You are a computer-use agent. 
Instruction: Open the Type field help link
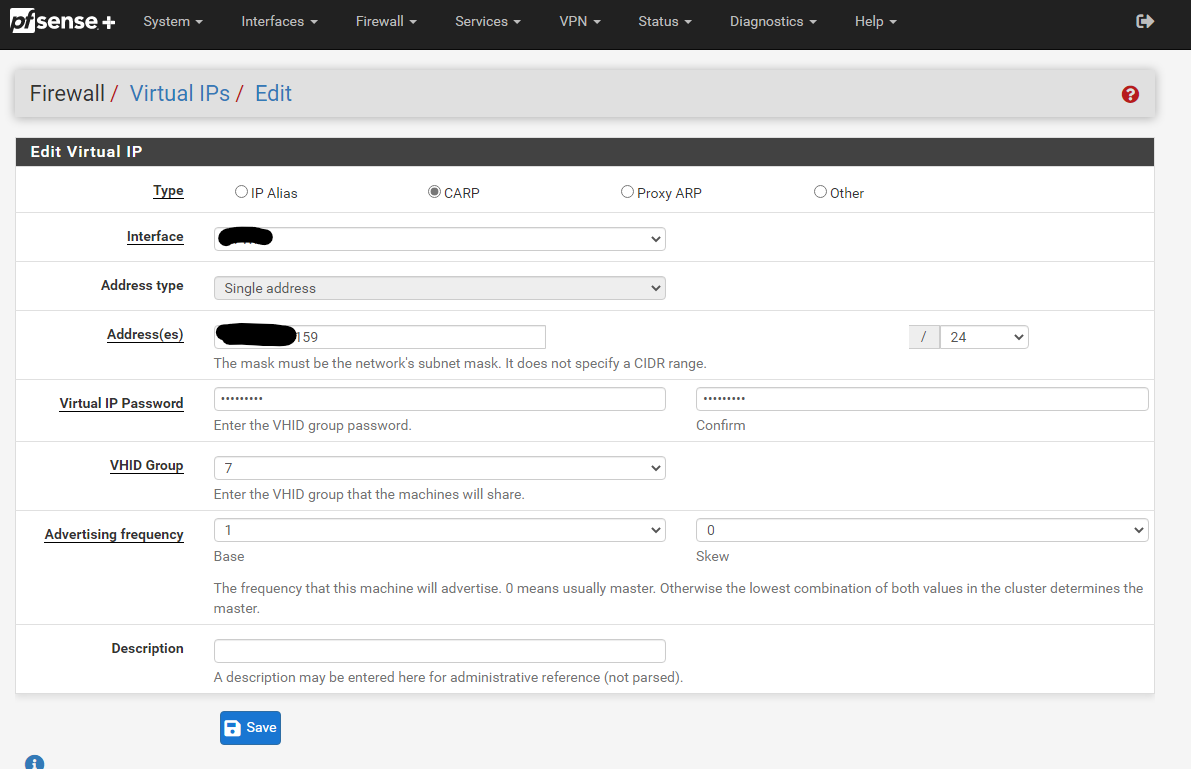168,190
